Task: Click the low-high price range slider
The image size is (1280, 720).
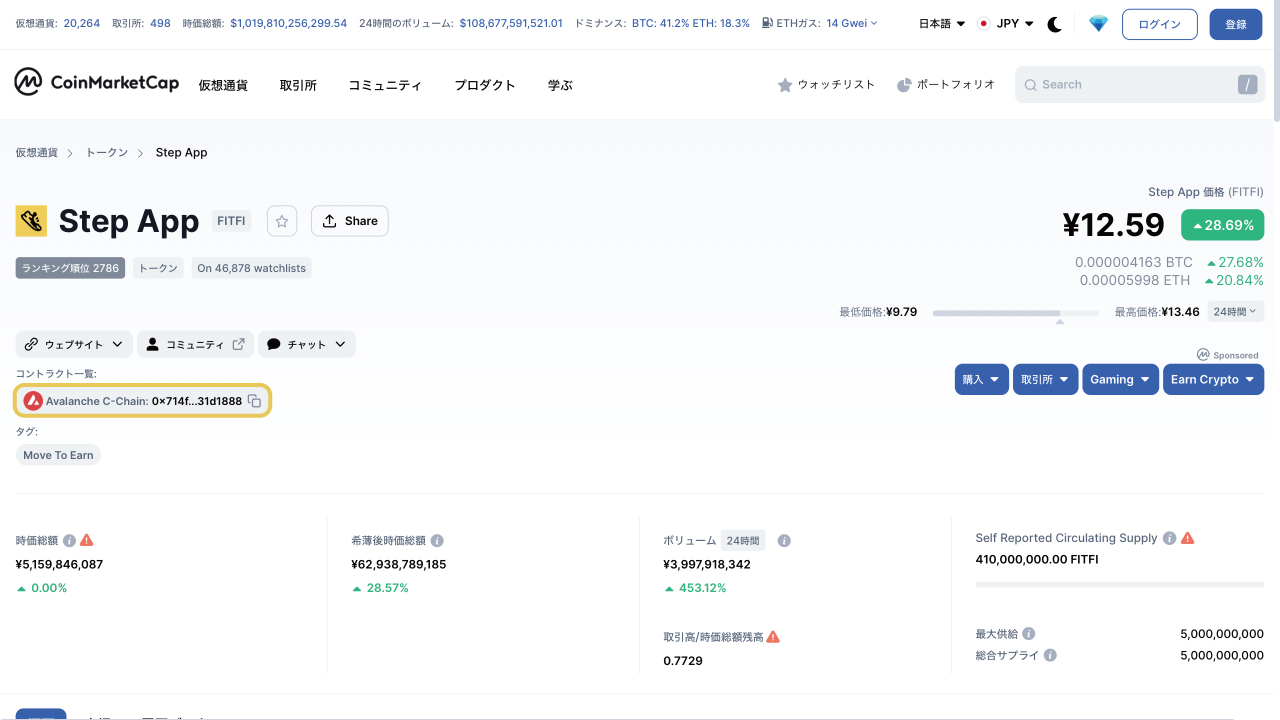Action: pos(1016,313)
